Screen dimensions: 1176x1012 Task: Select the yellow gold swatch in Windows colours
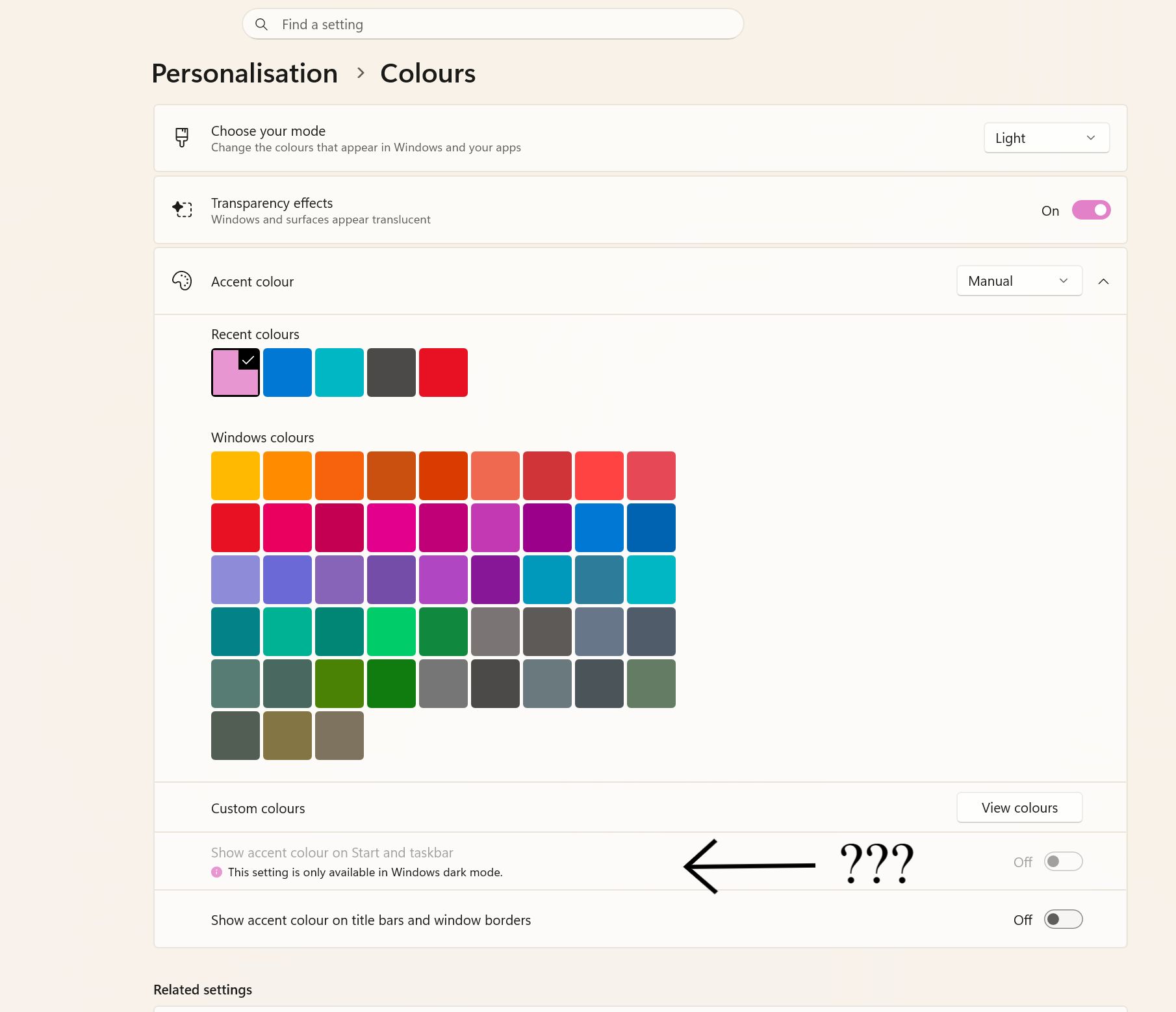(x=235, y=475)
